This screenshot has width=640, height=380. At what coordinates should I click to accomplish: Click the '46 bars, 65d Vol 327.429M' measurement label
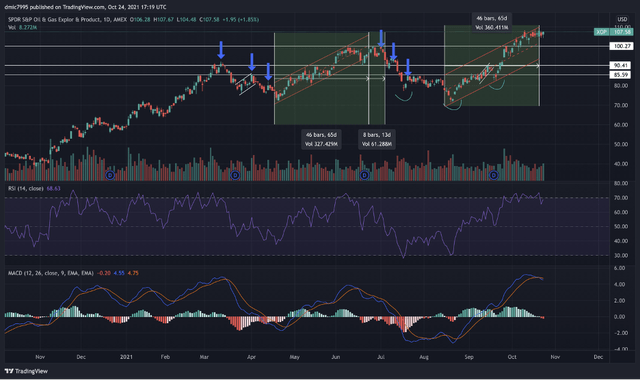click(321, 139)
